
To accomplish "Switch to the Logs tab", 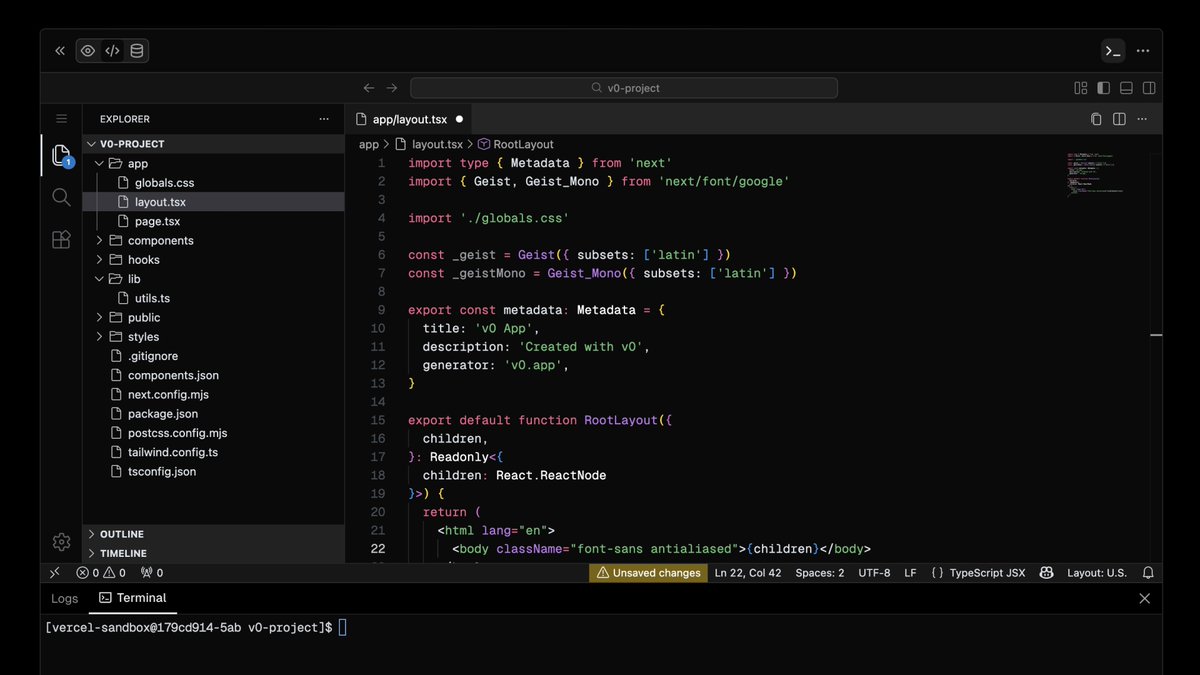I will click(x=65, y=598).
